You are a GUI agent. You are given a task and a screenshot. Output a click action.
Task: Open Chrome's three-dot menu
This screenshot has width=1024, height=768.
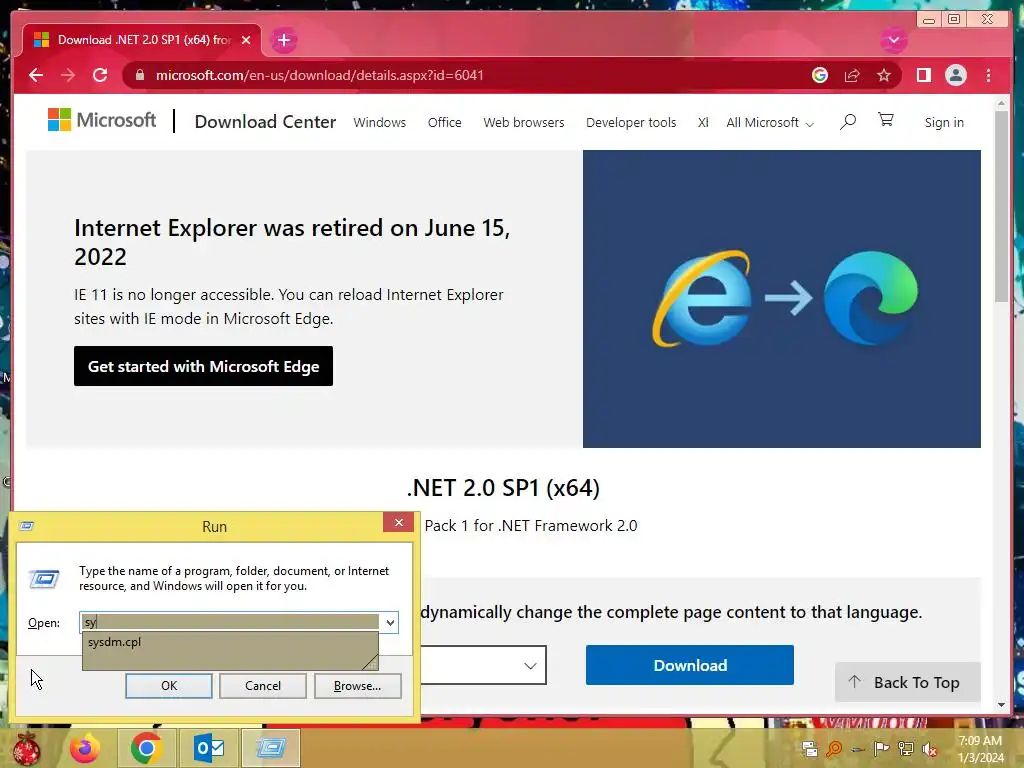[988, 75]
